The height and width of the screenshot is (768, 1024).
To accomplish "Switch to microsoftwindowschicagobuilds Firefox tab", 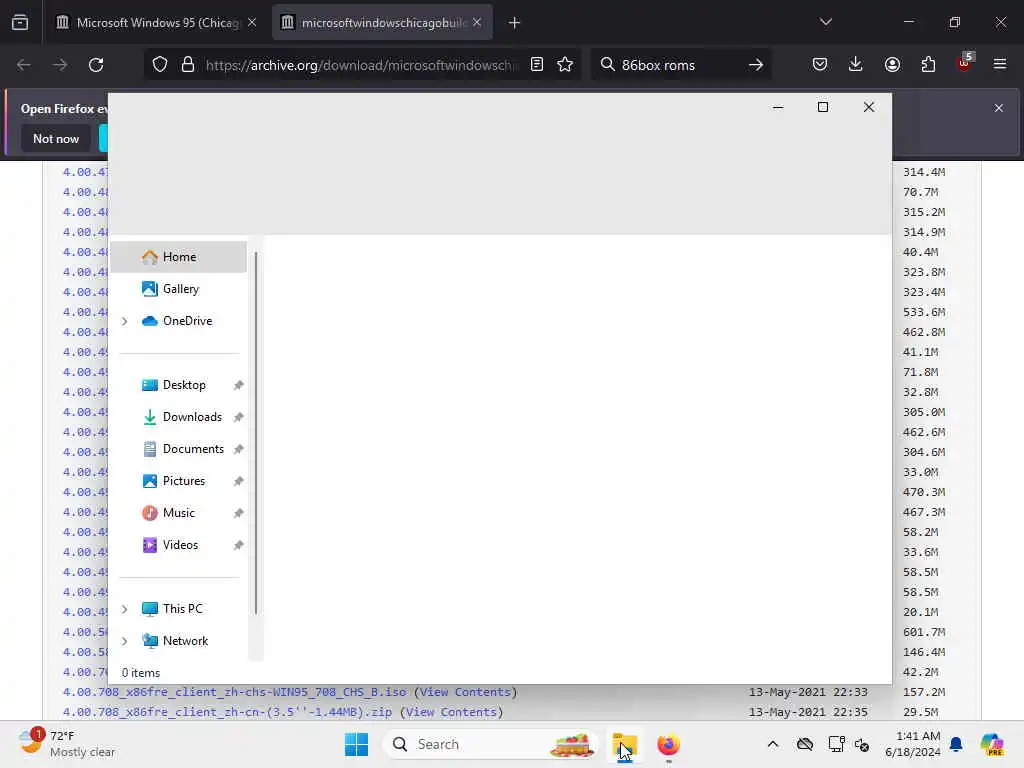I will pos(381,22).
